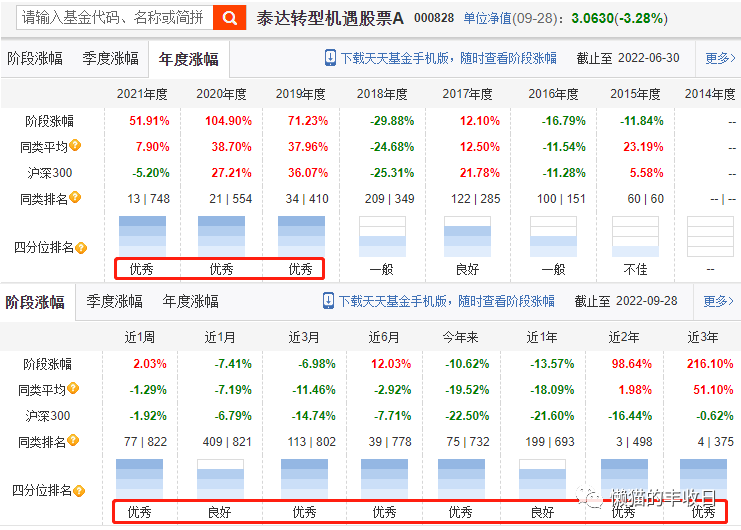Switch to 季度涨幅 tab in upper panel
The image size is (741, 530).
point(111,59)
